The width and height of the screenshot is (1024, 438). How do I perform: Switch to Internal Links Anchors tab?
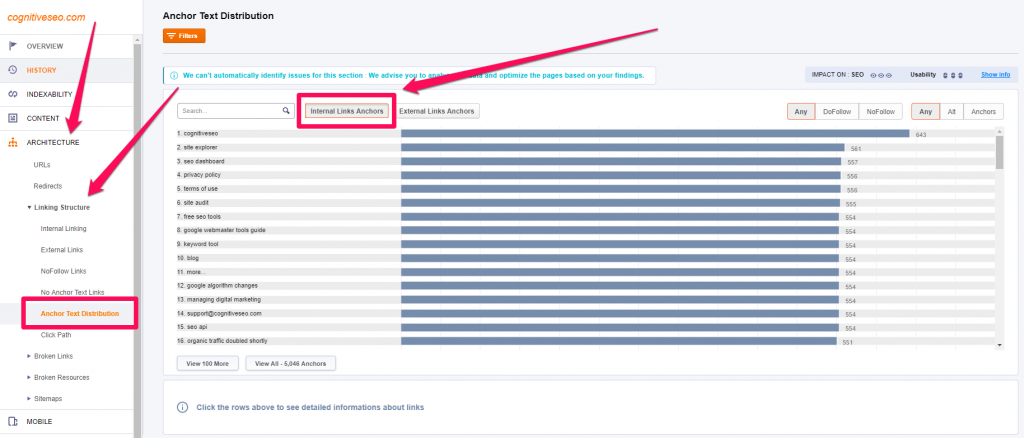[347, 111]
